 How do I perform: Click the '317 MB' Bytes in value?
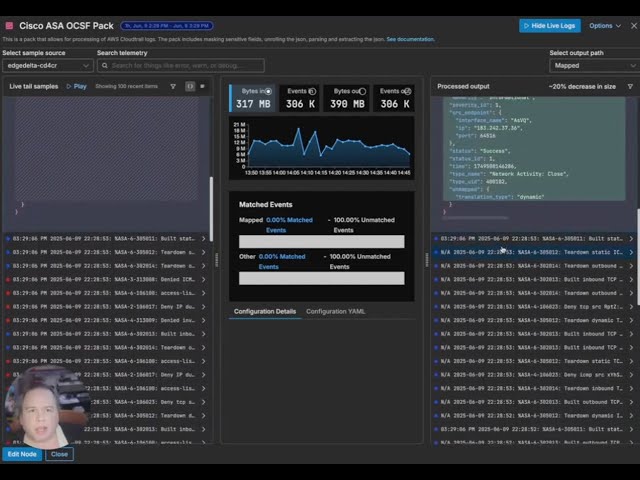[x=253, y=104]
